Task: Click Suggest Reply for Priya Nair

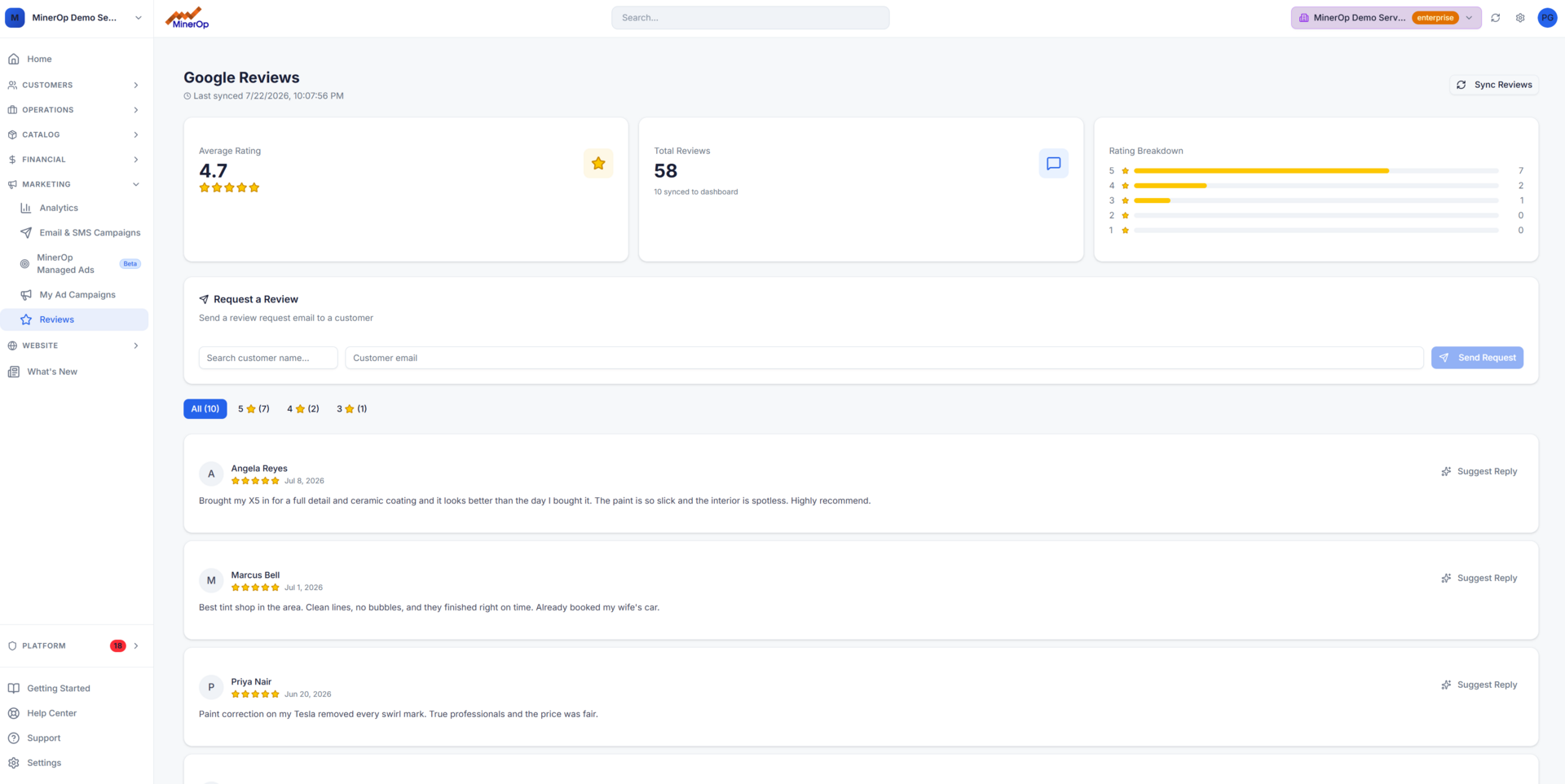Action: (1479, 685)
